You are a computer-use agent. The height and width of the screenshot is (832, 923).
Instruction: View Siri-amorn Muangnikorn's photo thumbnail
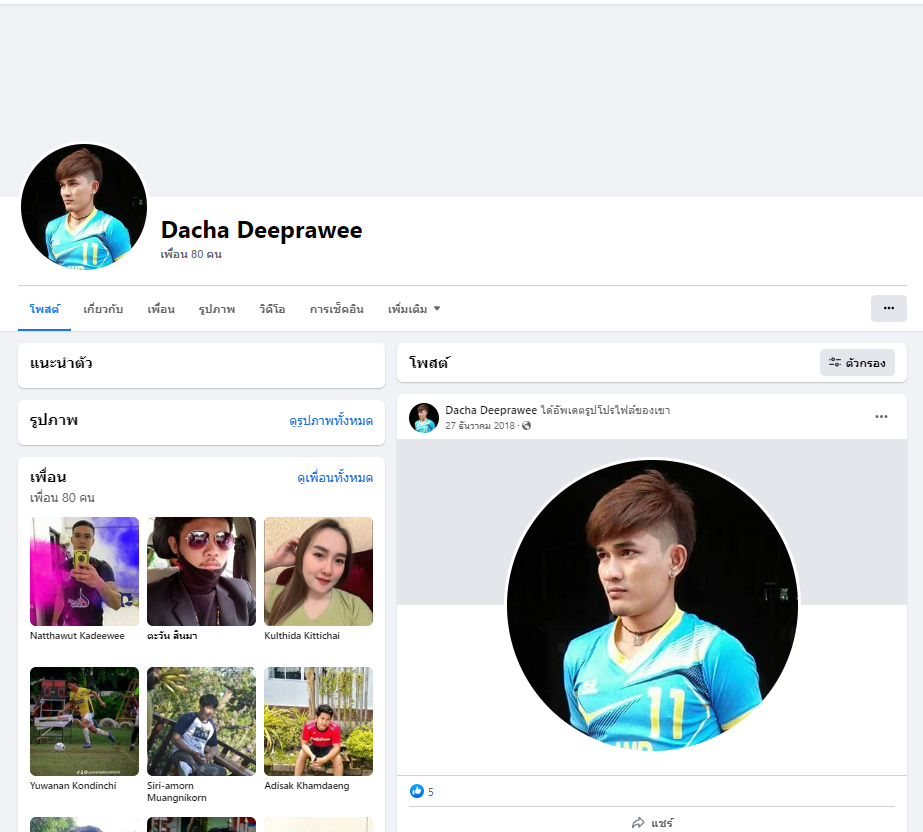[x=201, y=721]
